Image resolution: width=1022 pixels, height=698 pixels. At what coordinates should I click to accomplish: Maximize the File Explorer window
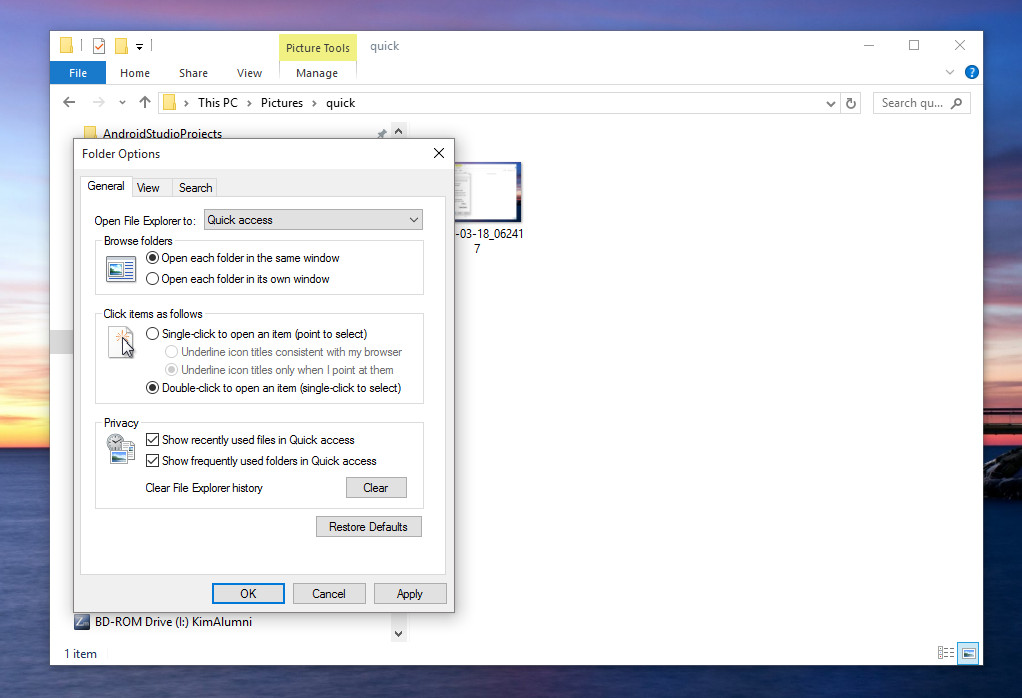(914, 46)
